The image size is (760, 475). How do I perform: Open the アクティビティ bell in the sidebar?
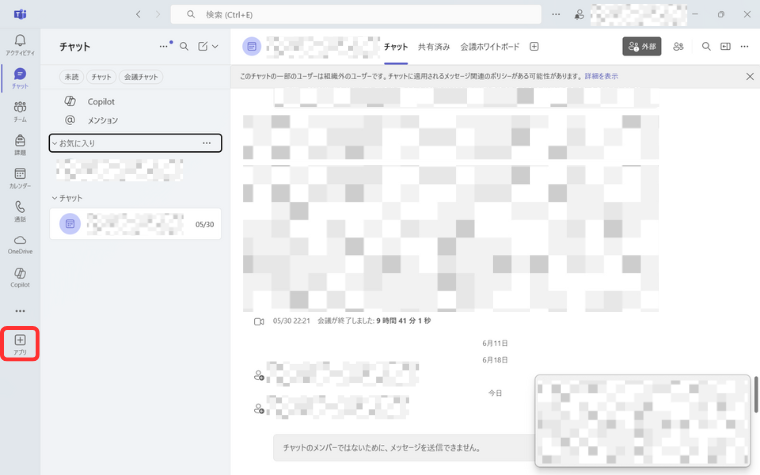pyautogui.click(x=20, y=44)
